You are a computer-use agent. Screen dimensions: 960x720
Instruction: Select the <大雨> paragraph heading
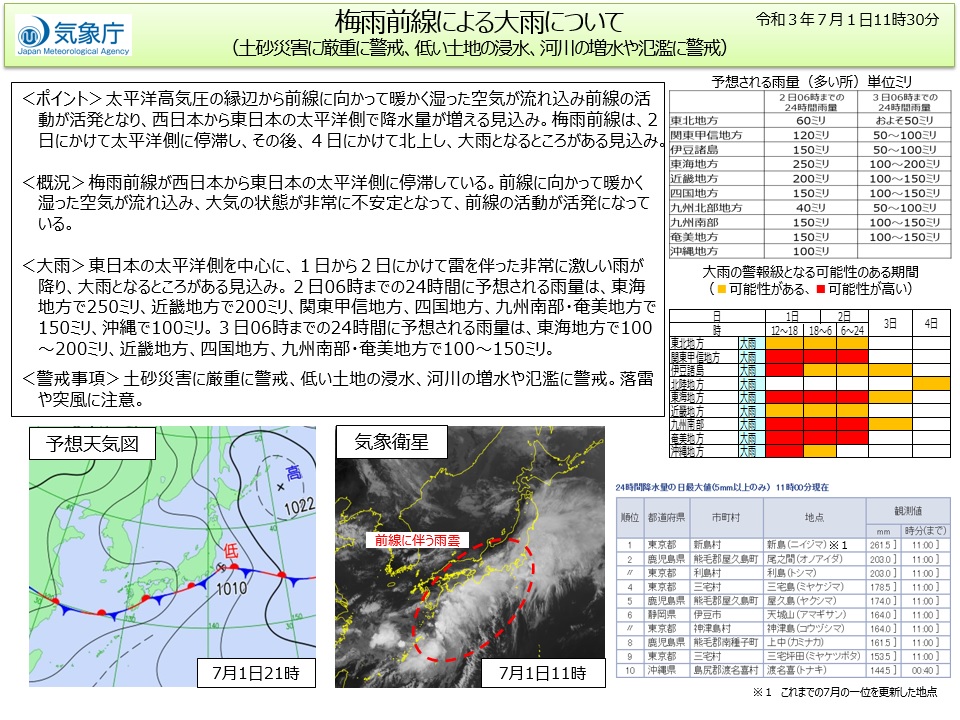(53, 266)
